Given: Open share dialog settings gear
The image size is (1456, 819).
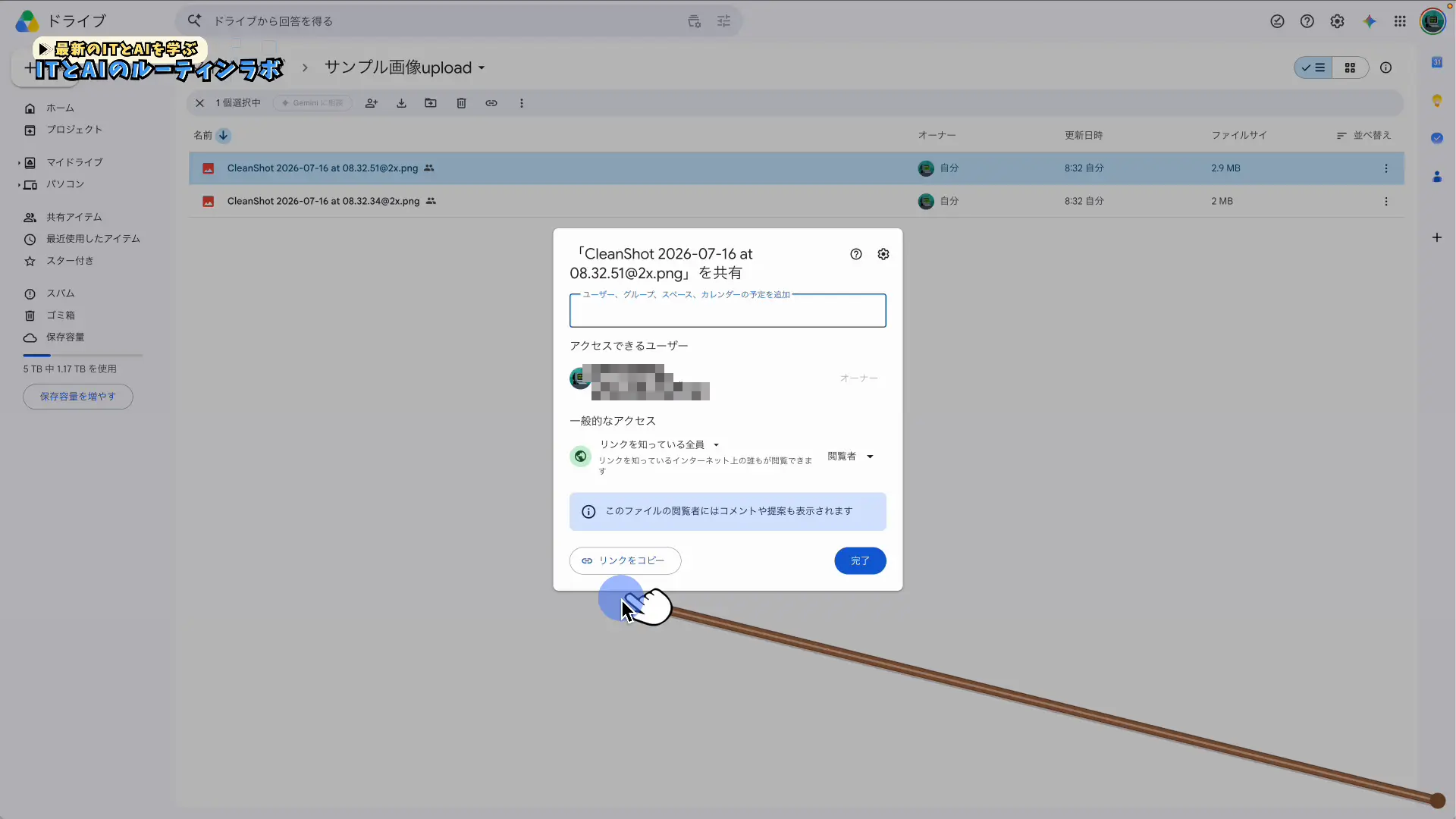Looking at the screenshot, I should (x=883, y=254).
